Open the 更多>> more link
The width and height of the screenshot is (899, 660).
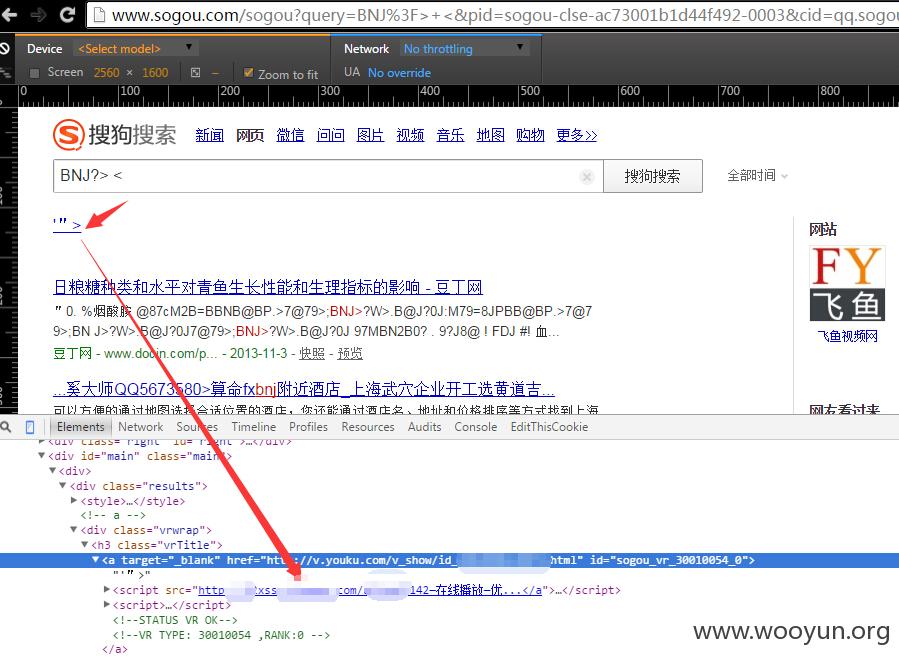pyautogui.click(x=577, y=135)
